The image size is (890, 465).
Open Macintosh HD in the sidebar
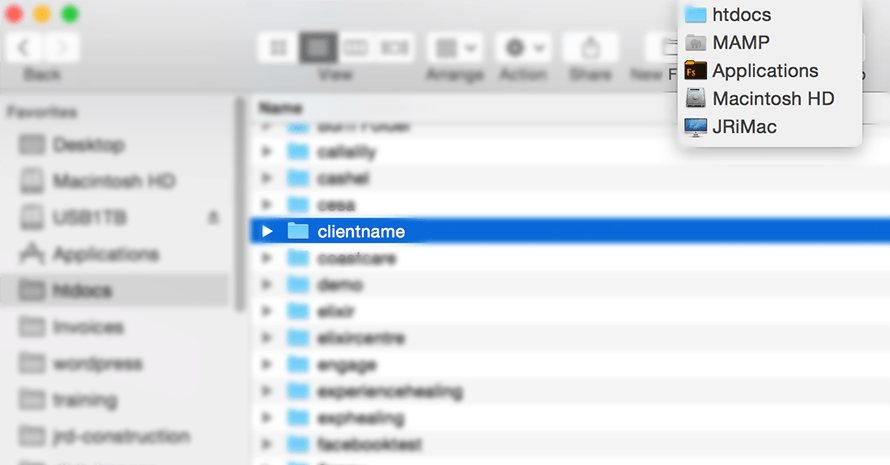pos(114,181)
